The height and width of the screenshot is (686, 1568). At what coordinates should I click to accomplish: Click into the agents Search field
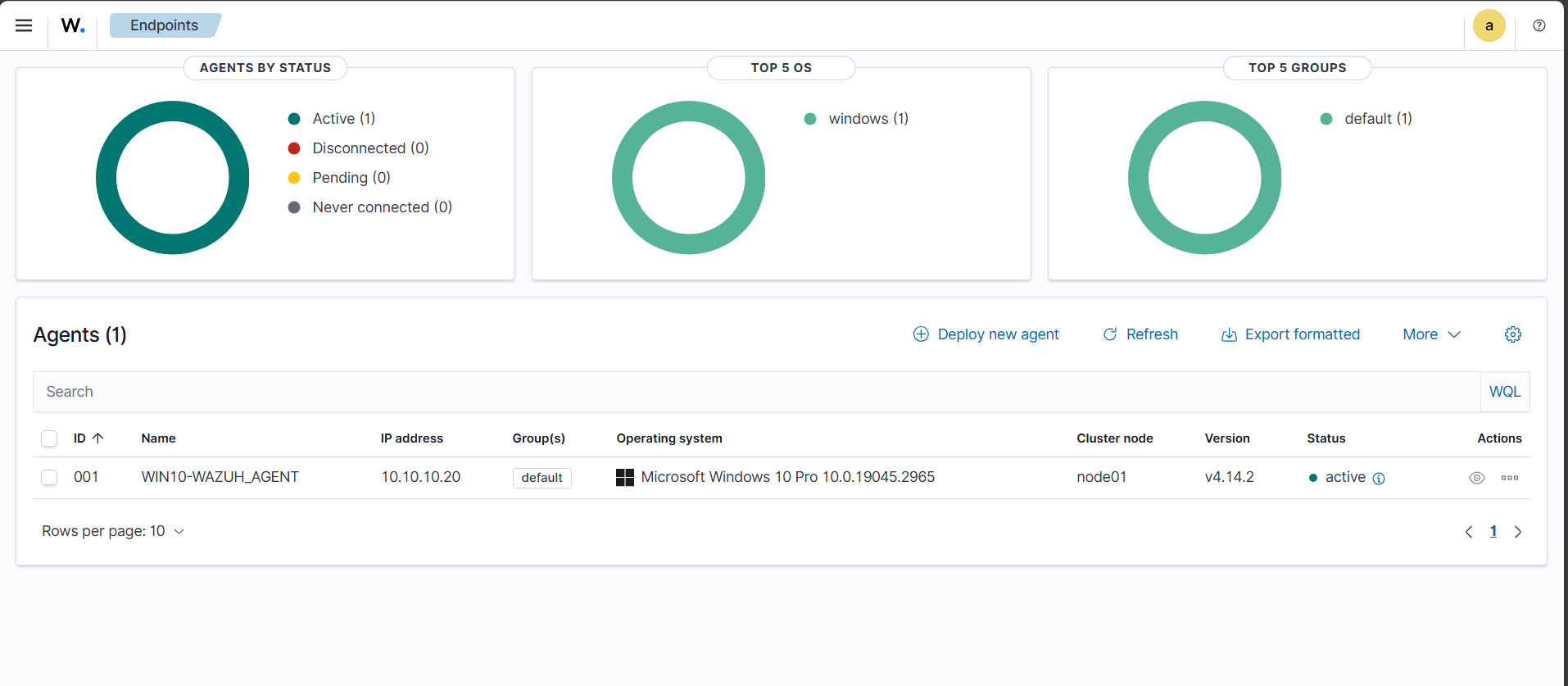[754, 392]
